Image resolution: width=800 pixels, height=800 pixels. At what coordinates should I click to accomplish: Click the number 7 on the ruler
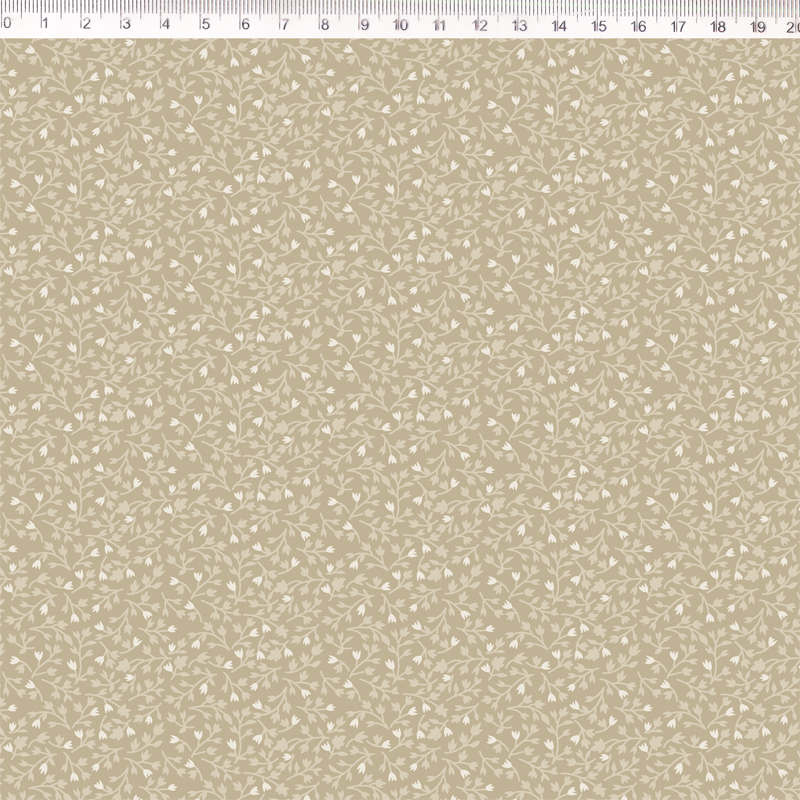click(x=284, y=25)
